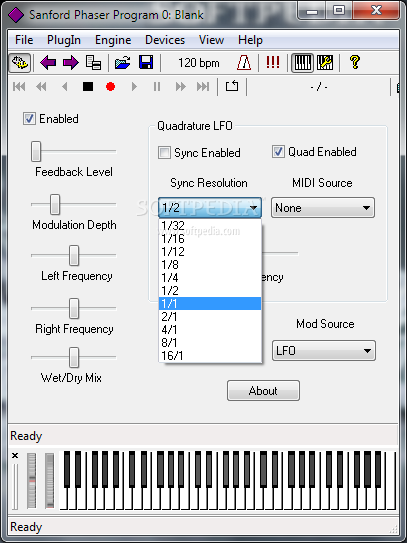This screenshot has width=407, height=543.
Task: Save with the blue floppy disk icon
Action: tap(146, 63)
